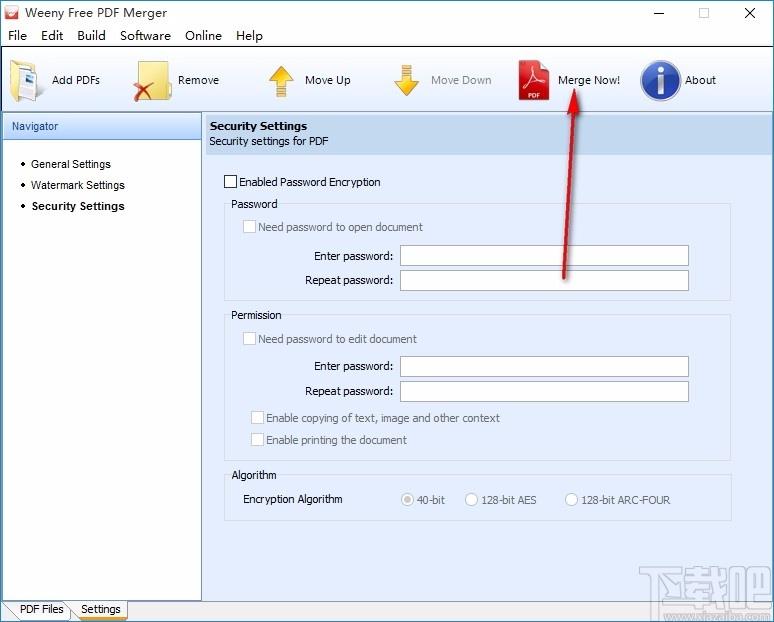Go to General Settings in Navigator

[x=71, y=164]
